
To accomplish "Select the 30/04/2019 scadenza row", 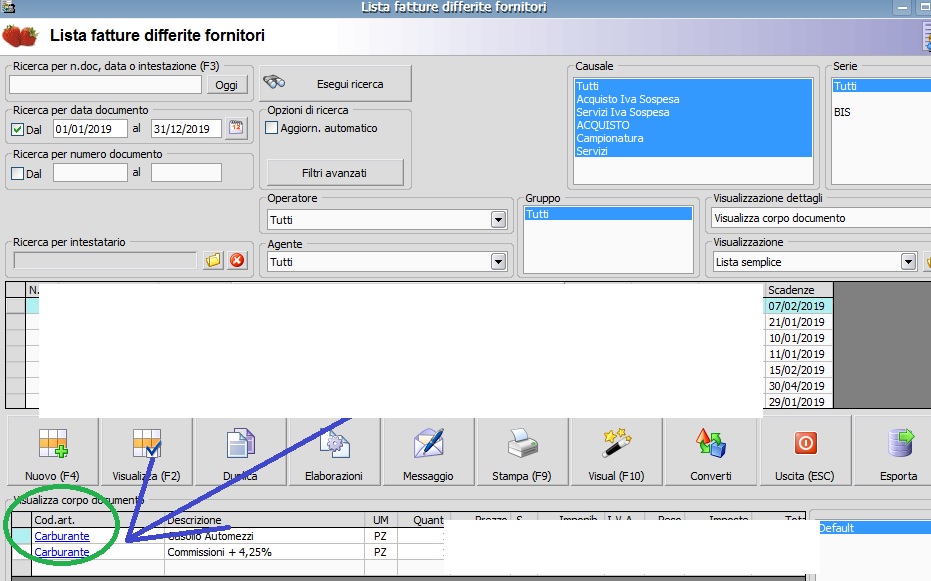I will pyautogui.click(x=798, y=386).
